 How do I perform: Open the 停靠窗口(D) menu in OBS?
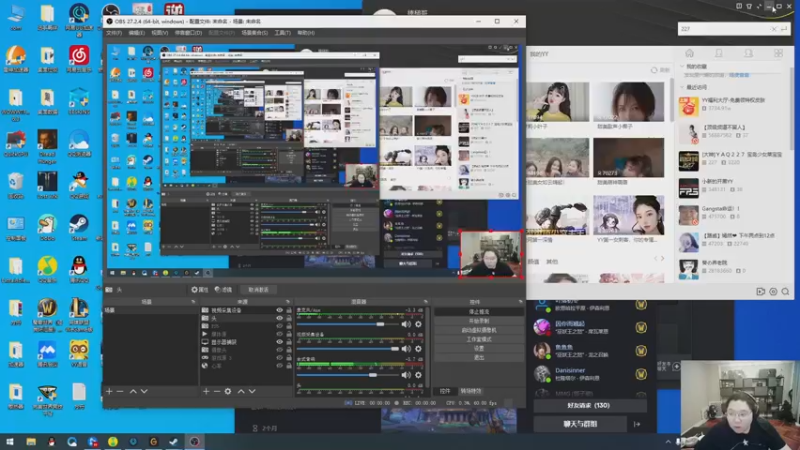pyautogui.click(x=188, y=33)
